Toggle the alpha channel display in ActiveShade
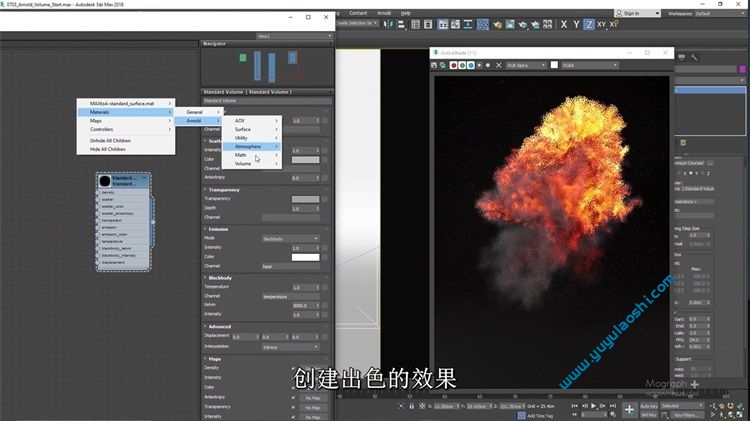Image resolution: width=750 pixels, height=421 pixels. [x=479, y=65]
